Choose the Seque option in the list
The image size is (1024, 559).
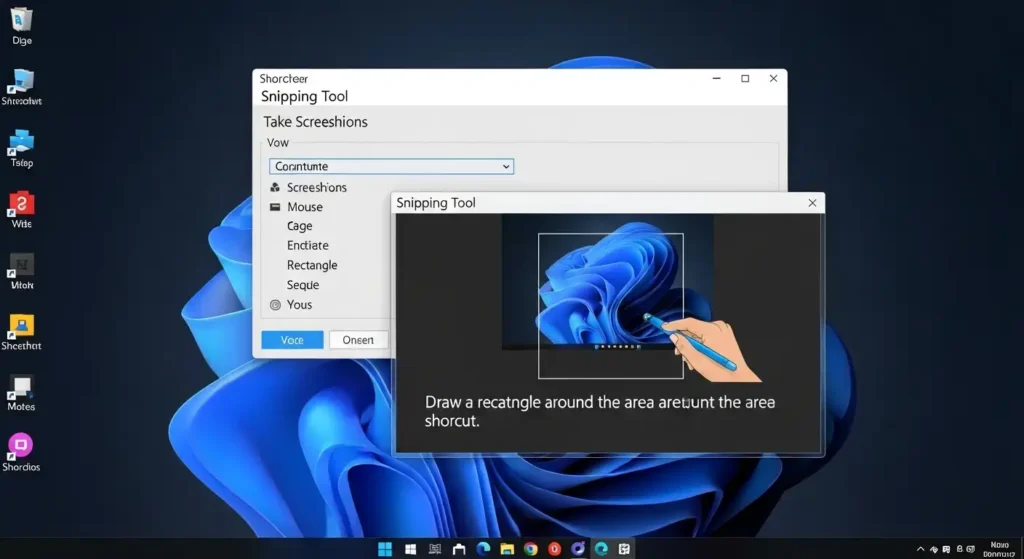pos(303,285)
